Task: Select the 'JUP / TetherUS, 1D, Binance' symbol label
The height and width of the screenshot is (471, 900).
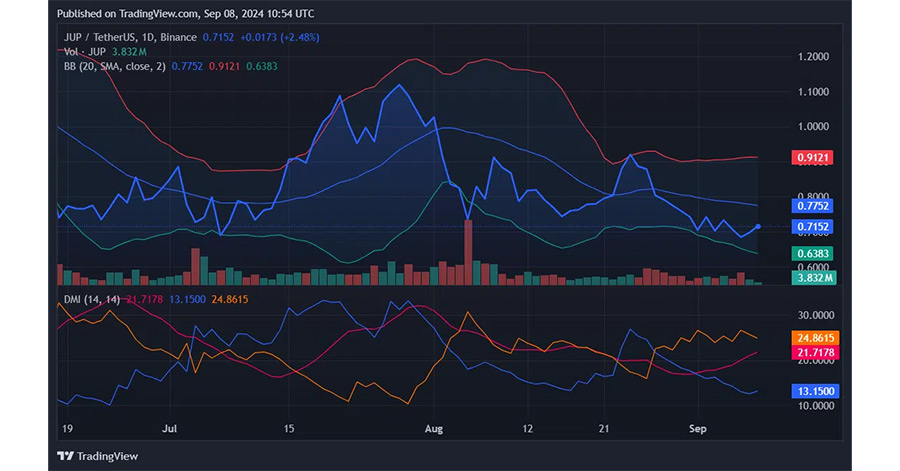Action: pyautogui.click(x=130, y=37)
